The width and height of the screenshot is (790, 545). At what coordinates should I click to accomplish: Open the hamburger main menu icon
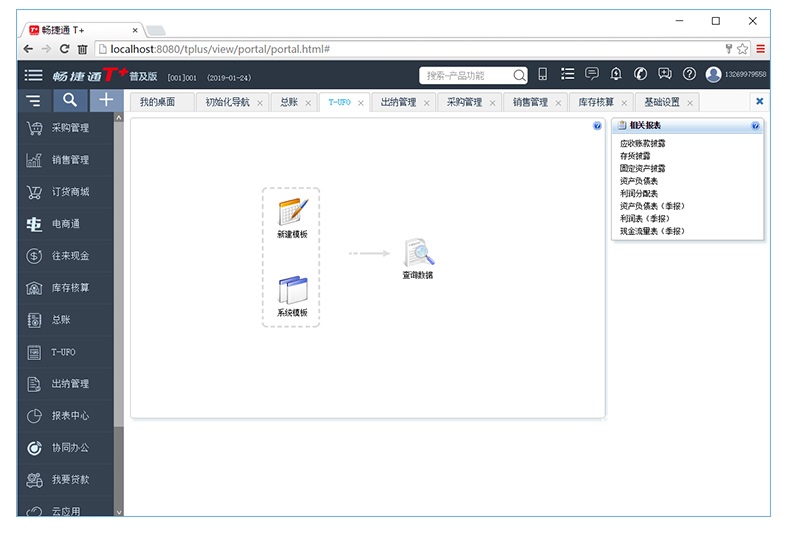(x=34, y=75)
